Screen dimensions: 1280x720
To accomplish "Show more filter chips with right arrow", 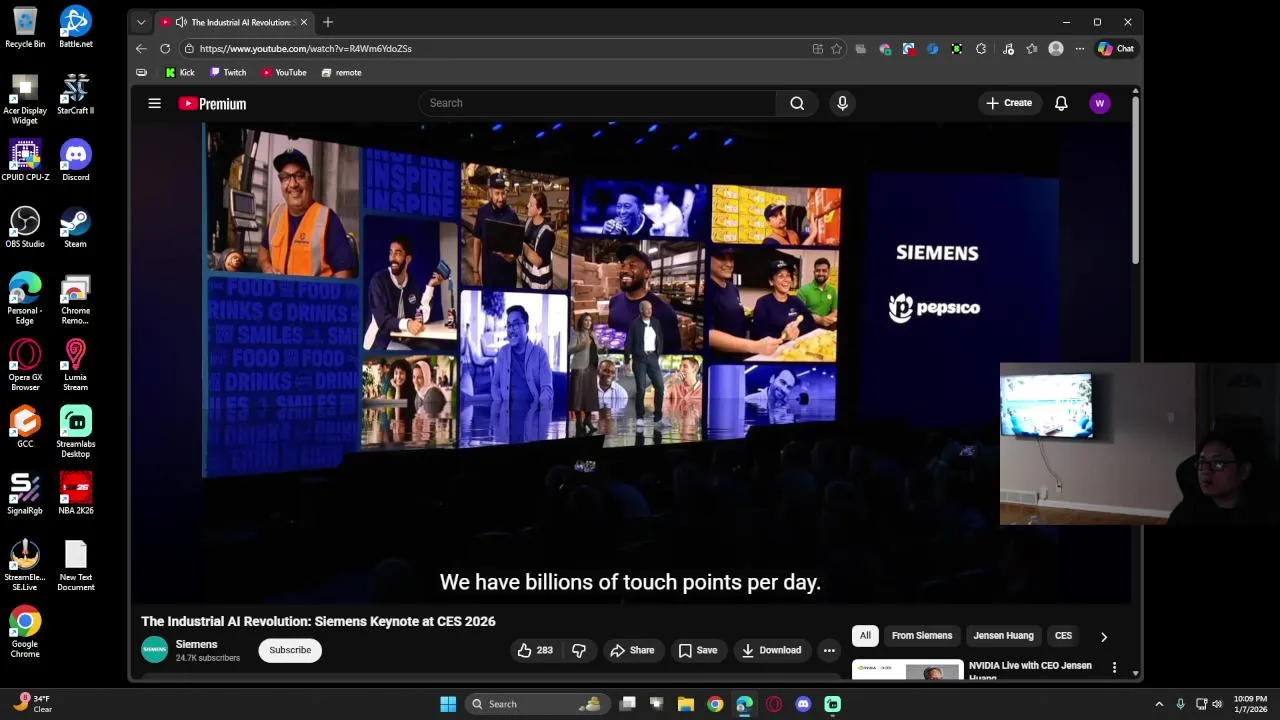I will 1104,636.
